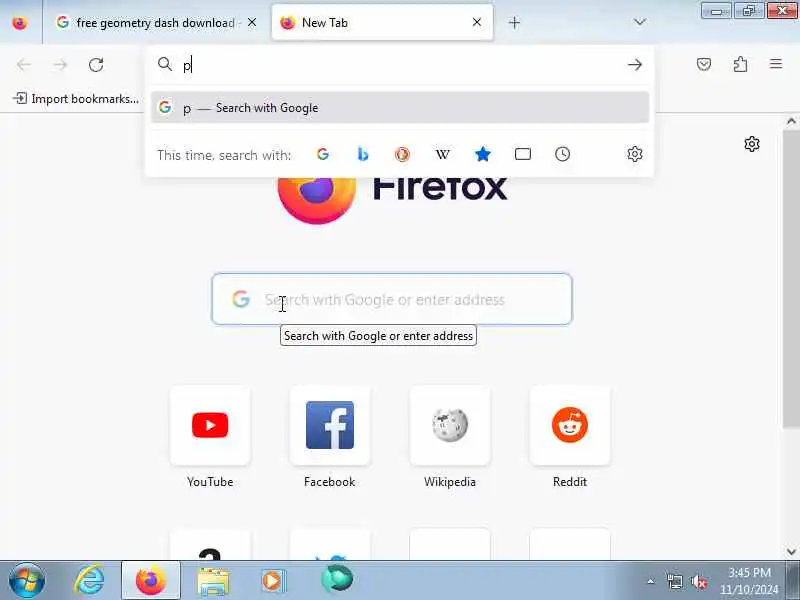800x600 pixels.
Task: Open a new tab with the plus button
Action: (514, 22)
